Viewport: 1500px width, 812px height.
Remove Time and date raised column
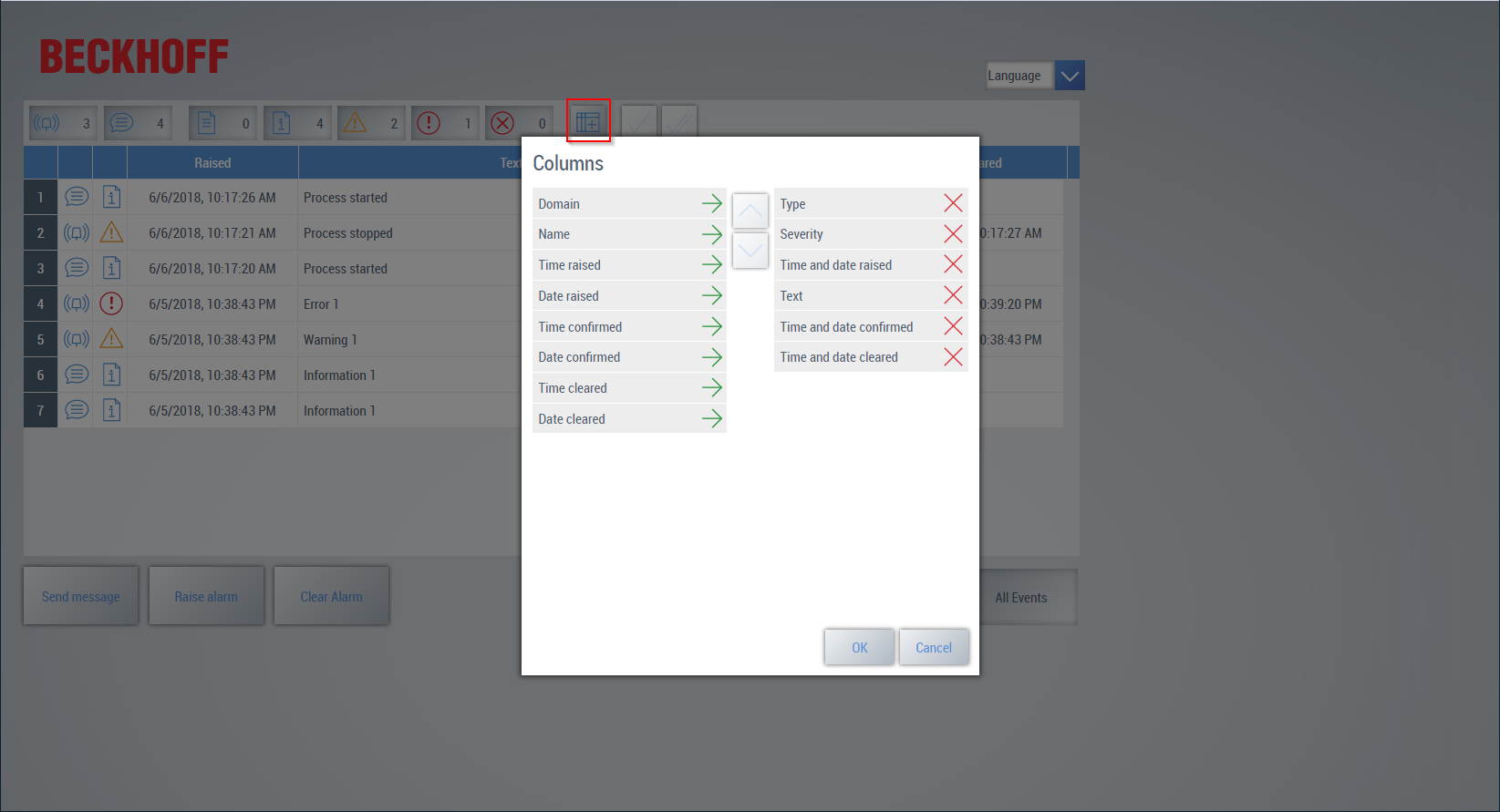coord(953,265)
